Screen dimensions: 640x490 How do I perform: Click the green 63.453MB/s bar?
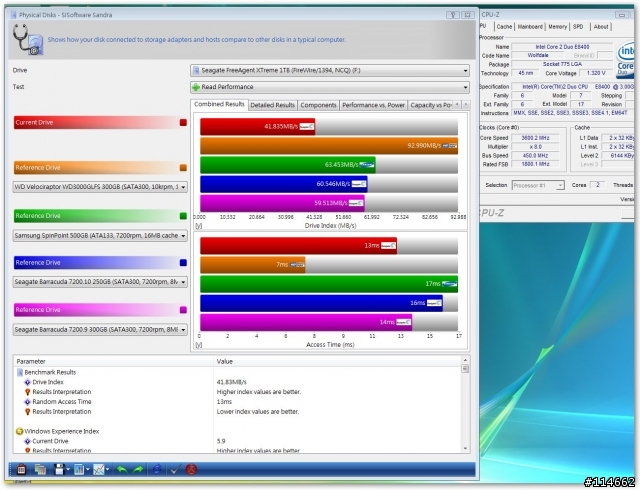click(288, 165)
